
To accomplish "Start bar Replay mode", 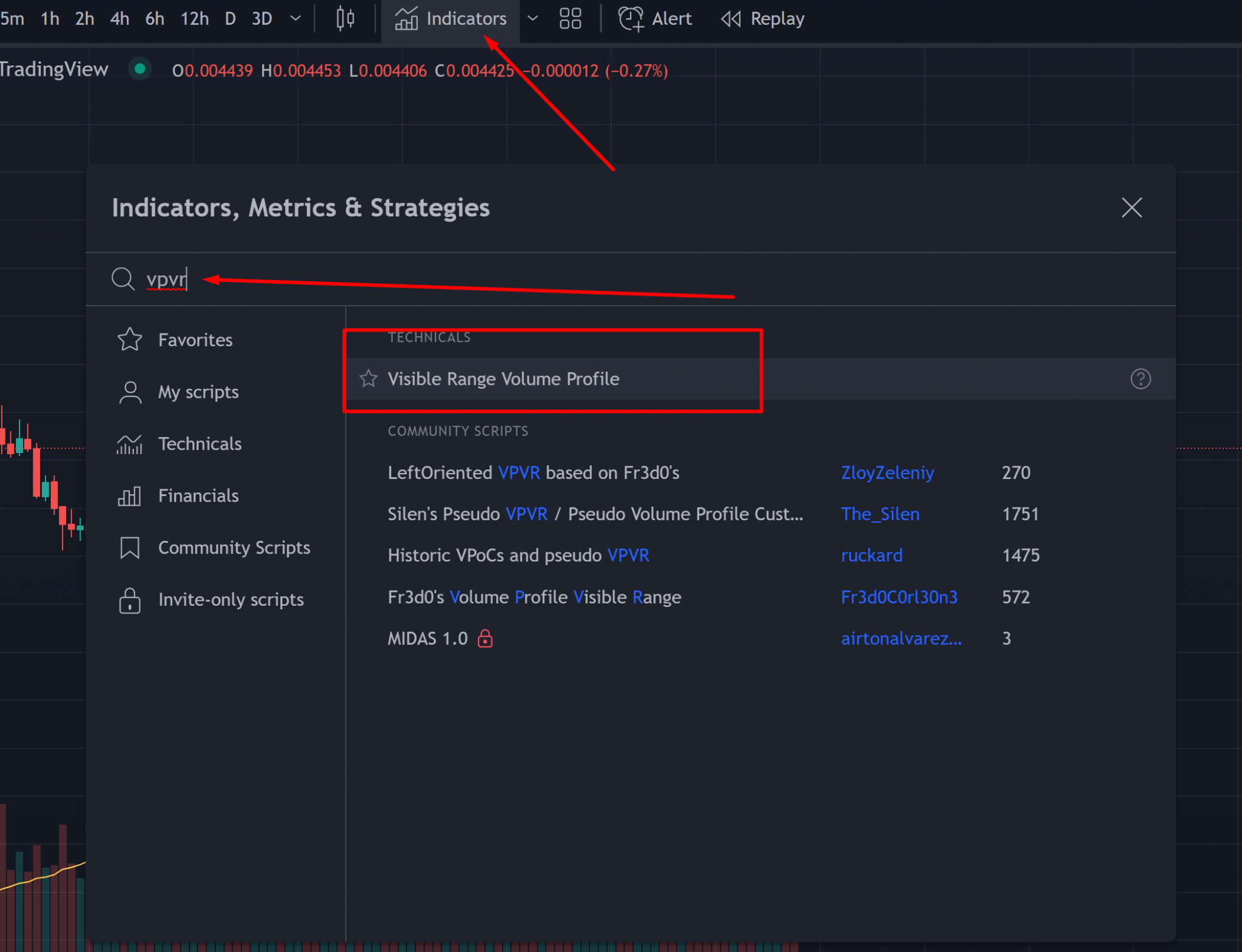I will [762, 19].
